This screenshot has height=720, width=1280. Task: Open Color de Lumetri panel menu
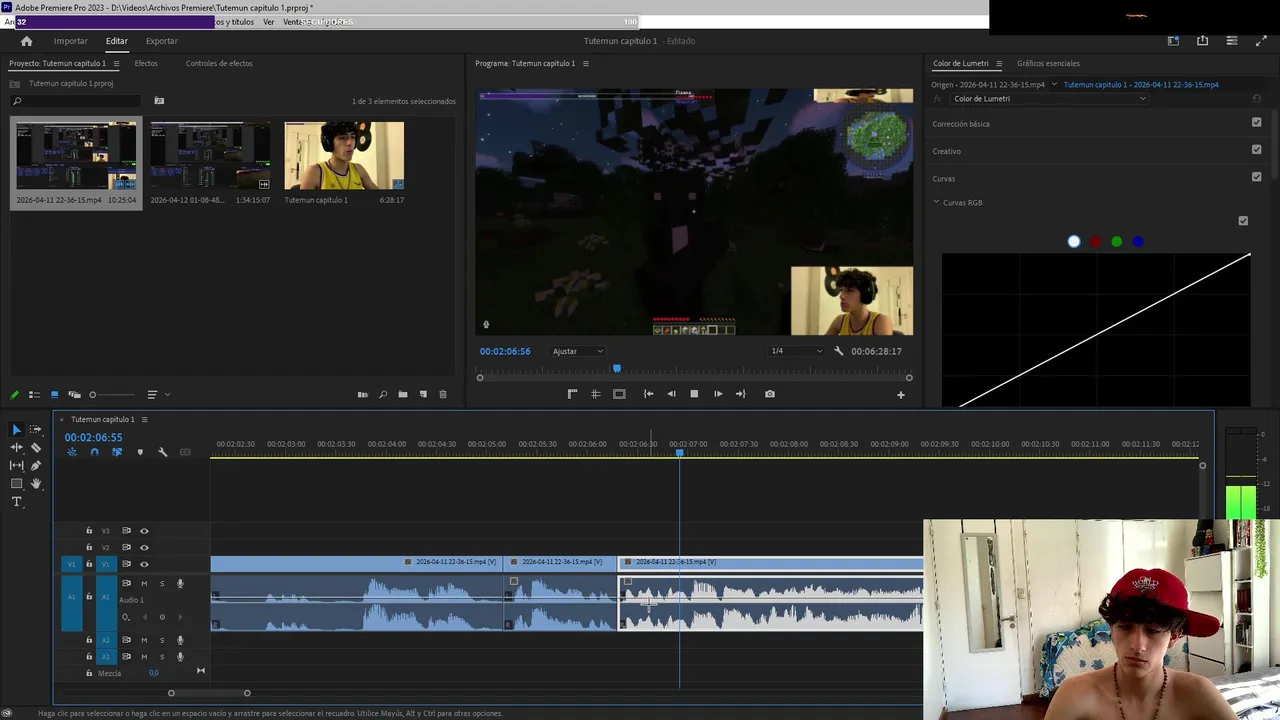pos(998,63)
